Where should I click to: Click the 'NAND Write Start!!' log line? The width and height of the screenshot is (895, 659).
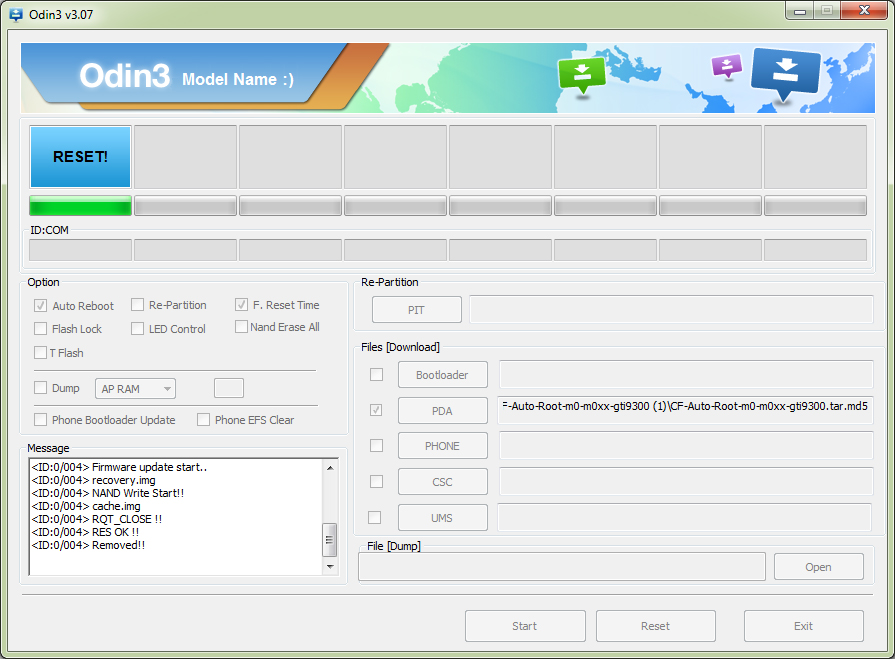pyautogui.click(x=108, y=493)
